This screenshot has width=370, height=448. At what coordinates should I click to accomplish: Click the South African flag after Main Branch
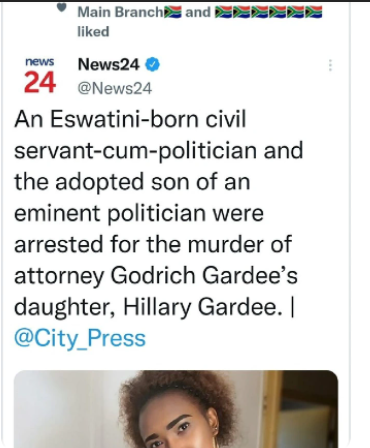(x=173, y=12)
